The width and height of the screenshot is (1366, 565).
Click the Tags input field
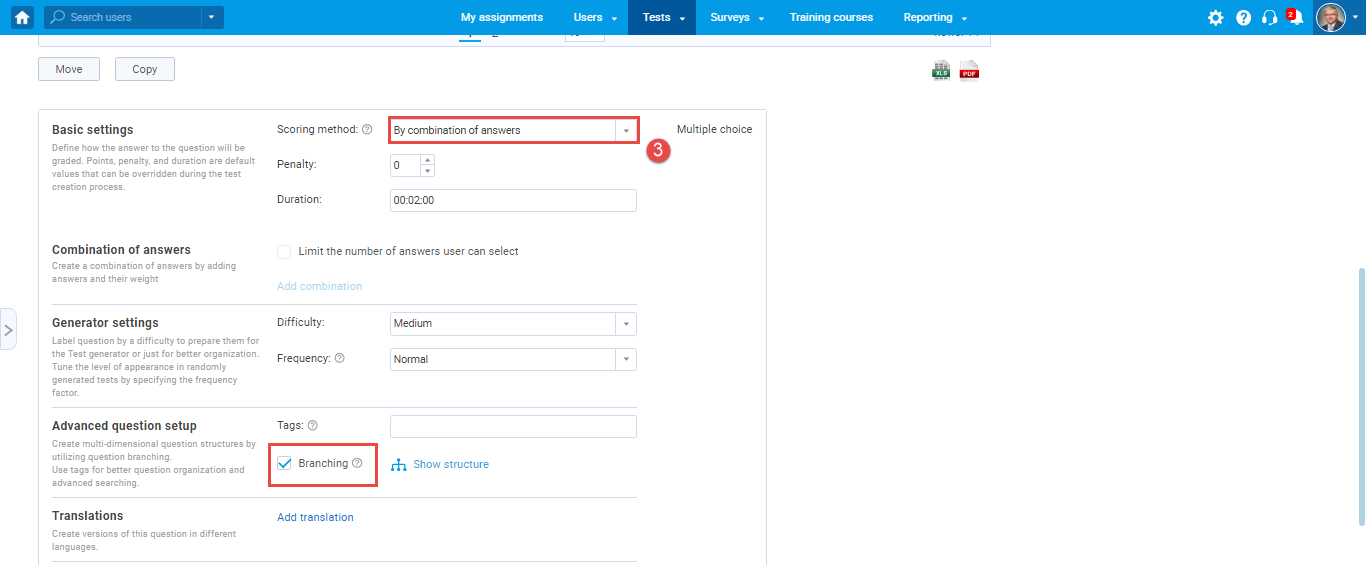click(513, 426)
